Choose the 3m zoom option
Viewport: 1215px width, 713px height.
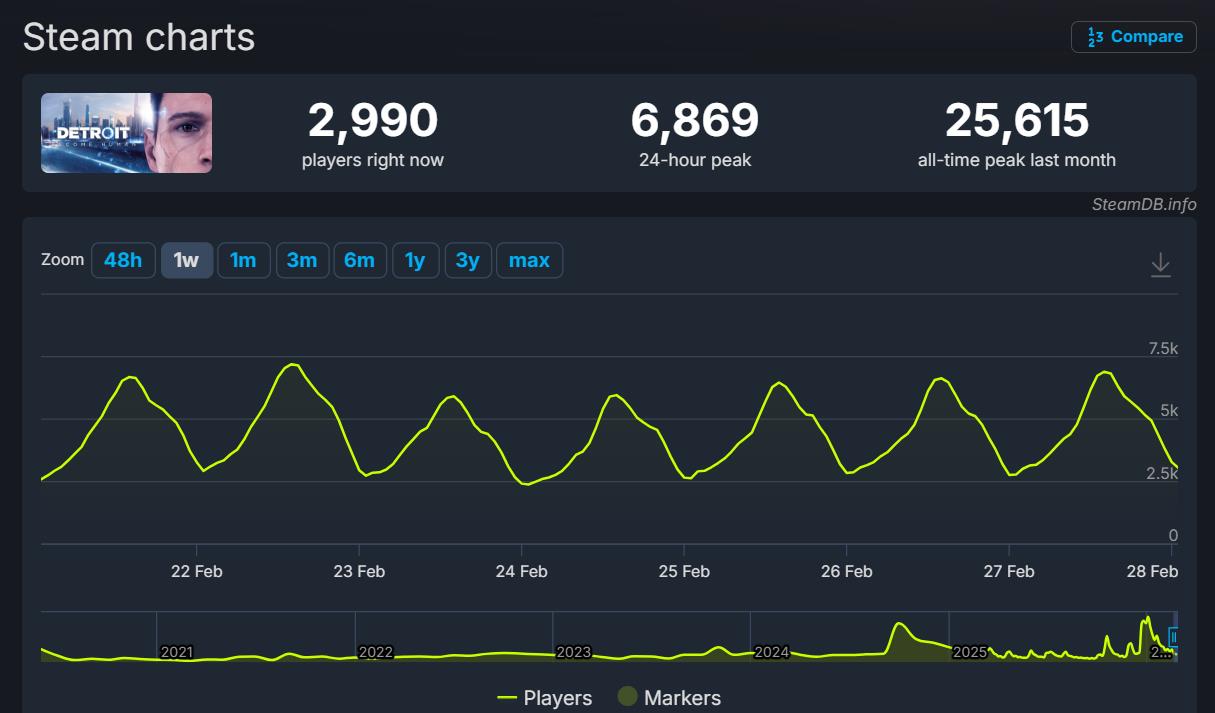(301, 261)
